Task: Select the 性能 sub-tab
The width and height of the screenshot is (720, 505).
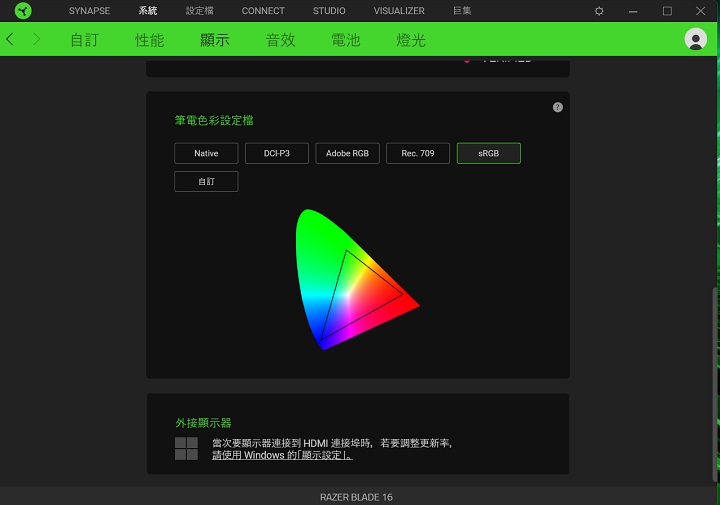Action: pos(150,40)
